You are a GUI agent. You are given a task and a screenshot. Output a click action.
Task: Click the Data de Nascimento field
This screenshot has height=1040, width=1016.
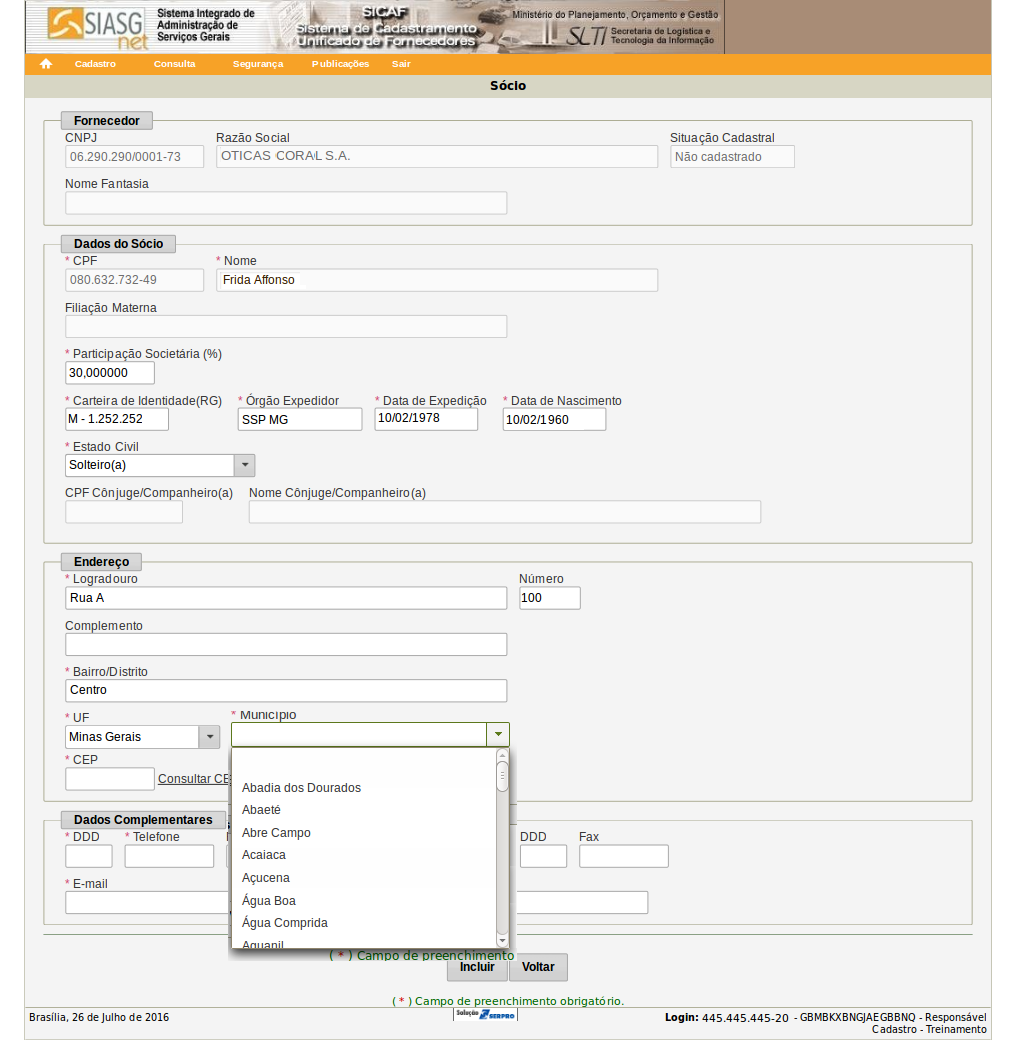[554, 419]
